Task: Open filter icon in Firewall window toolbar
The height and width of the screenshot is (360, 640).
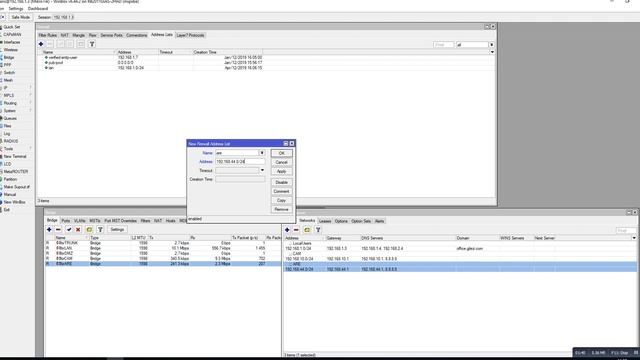Action: pos(92,44)
